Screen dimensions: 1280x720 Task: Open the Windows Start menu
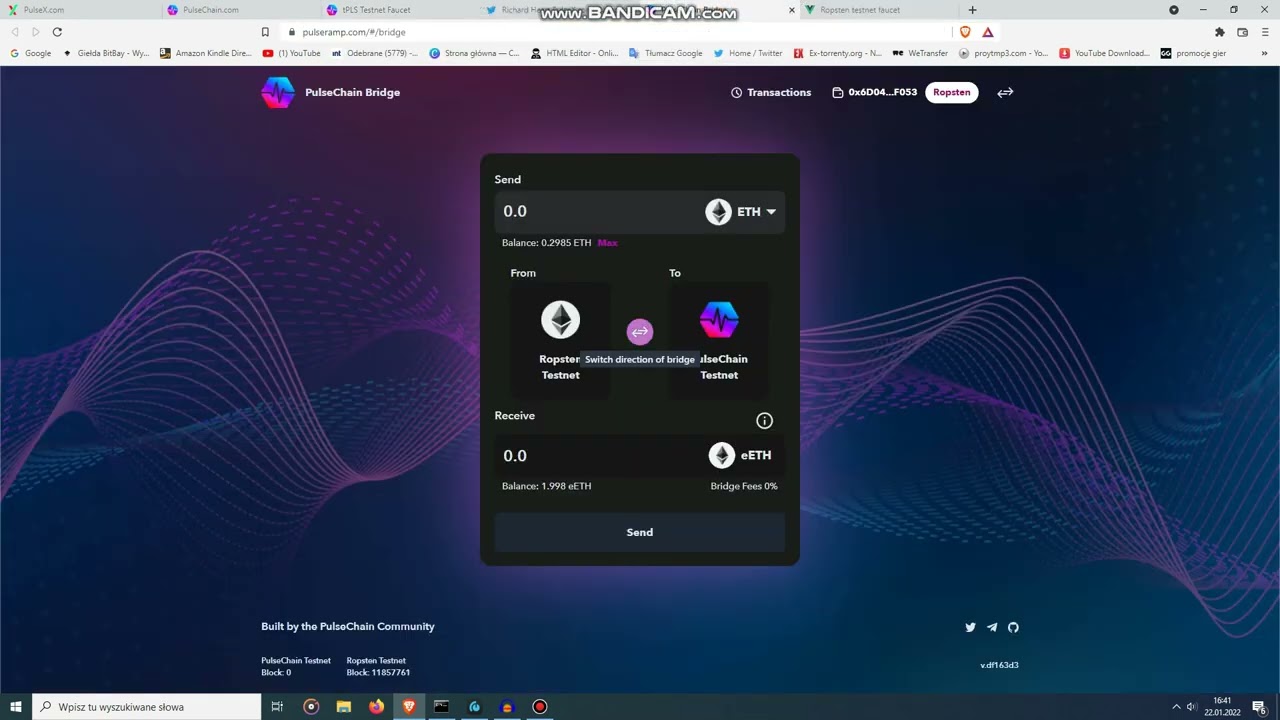(16, 707)
